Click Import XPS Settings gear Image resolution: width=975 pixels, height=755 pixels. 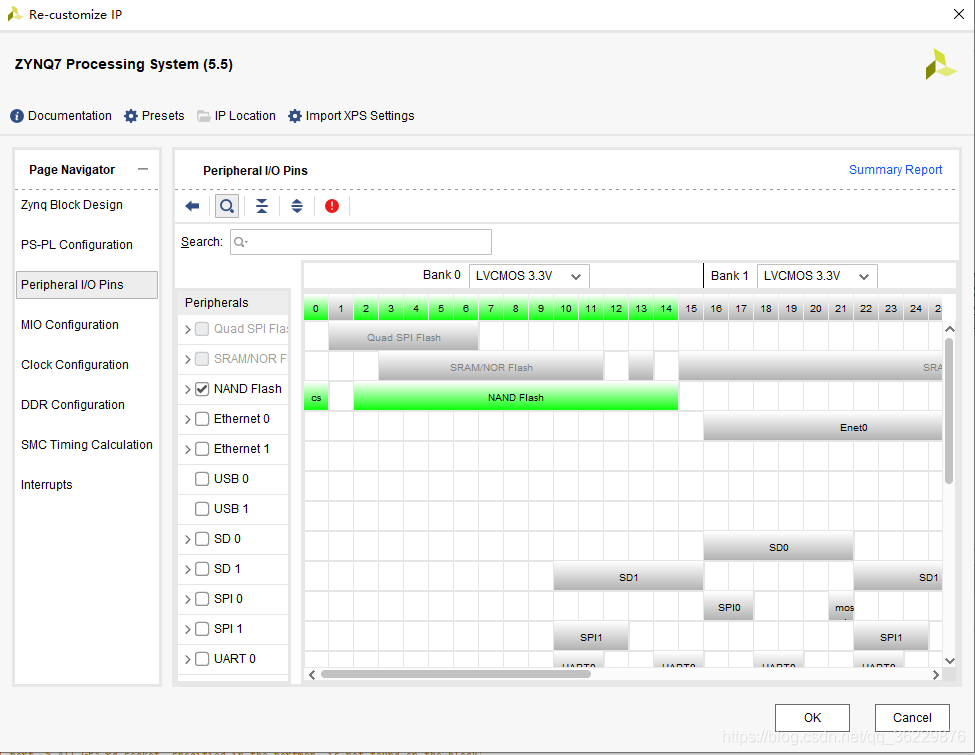click(351, 116)
